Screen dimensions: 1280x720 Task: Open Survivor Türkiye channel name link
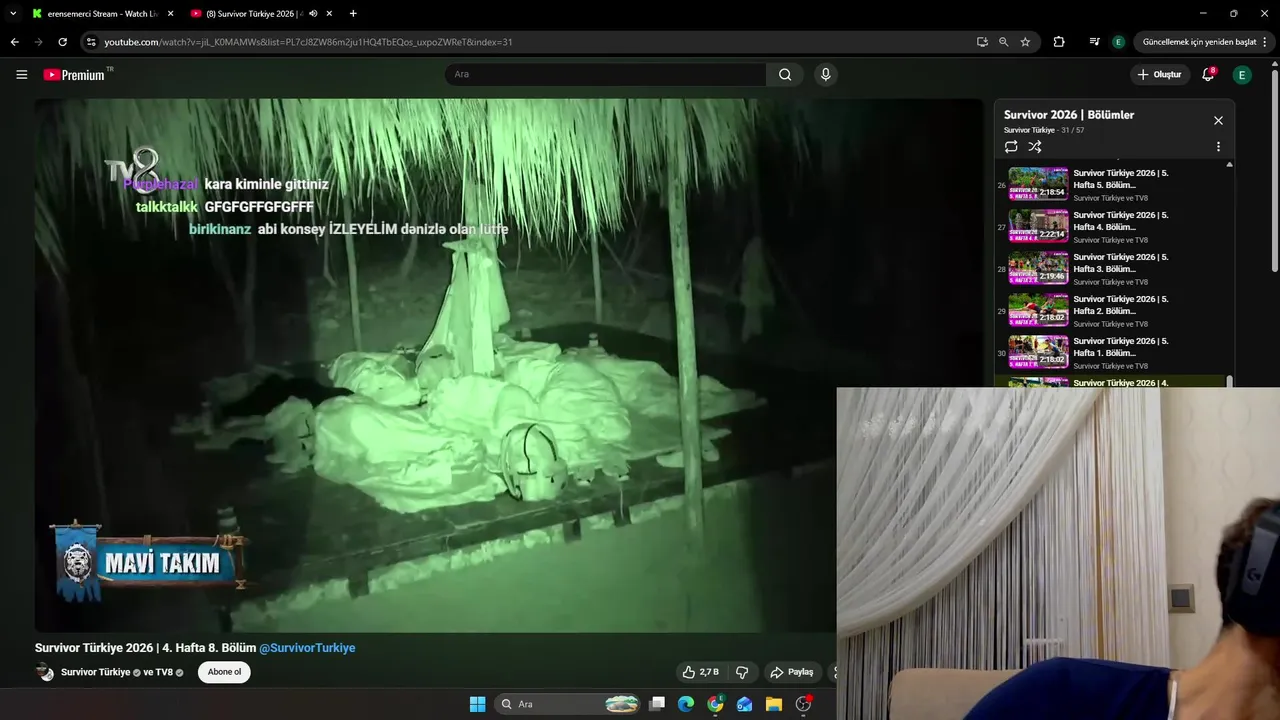[x=95, y=672]
